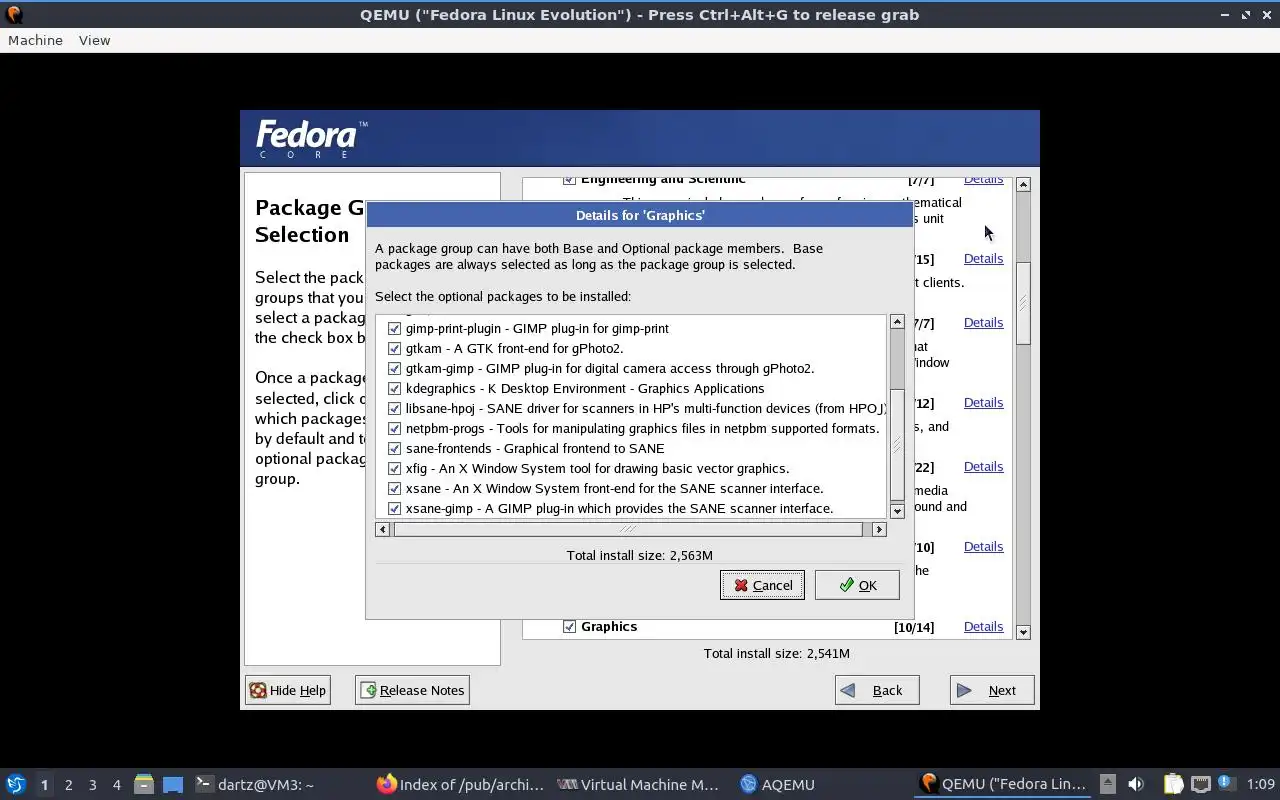The height and width of the screenshot is (800, 1280).
Task: Click the group list vertical scrollbar thumb
Action: pos(1023,304)
